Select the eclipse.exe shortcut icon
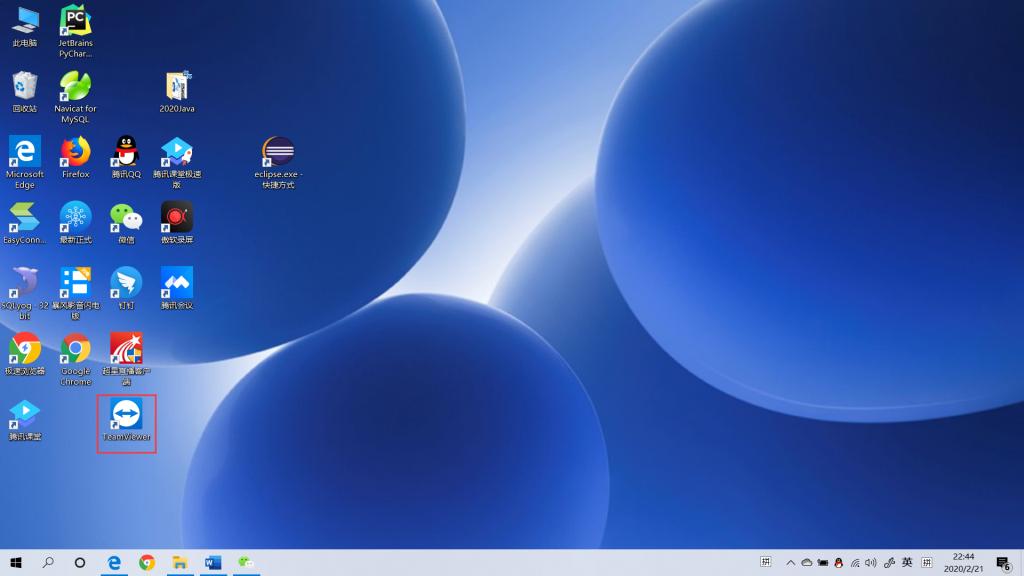 point(278,153)
